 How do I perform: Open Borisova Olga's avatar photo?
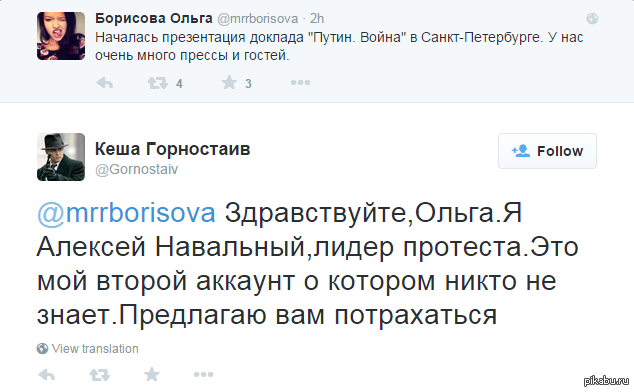point(61,36)
